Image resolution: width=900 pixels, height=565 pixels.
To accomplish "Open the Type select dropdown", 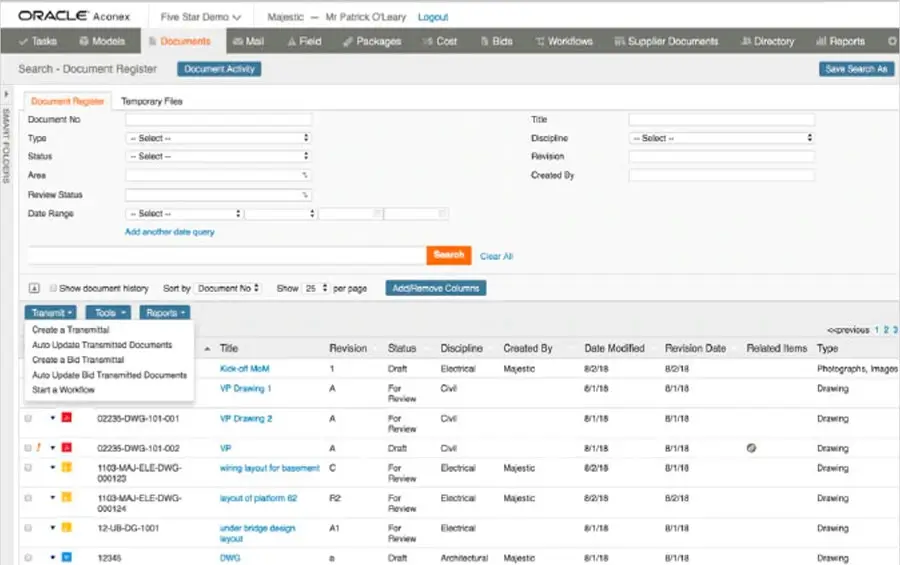I will click(x=219, y=138).
